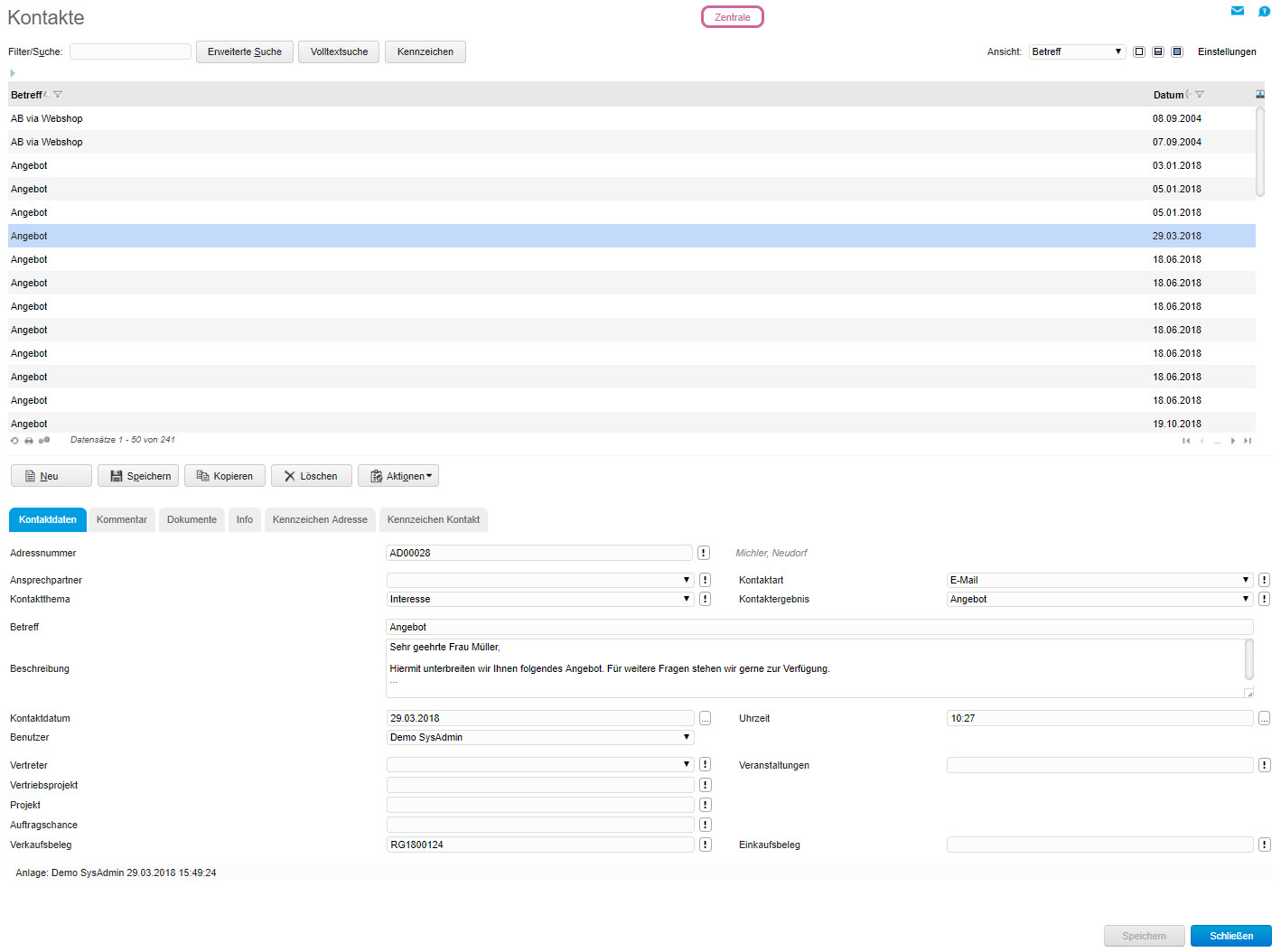Open the Dokumente tab

(192, 519)
